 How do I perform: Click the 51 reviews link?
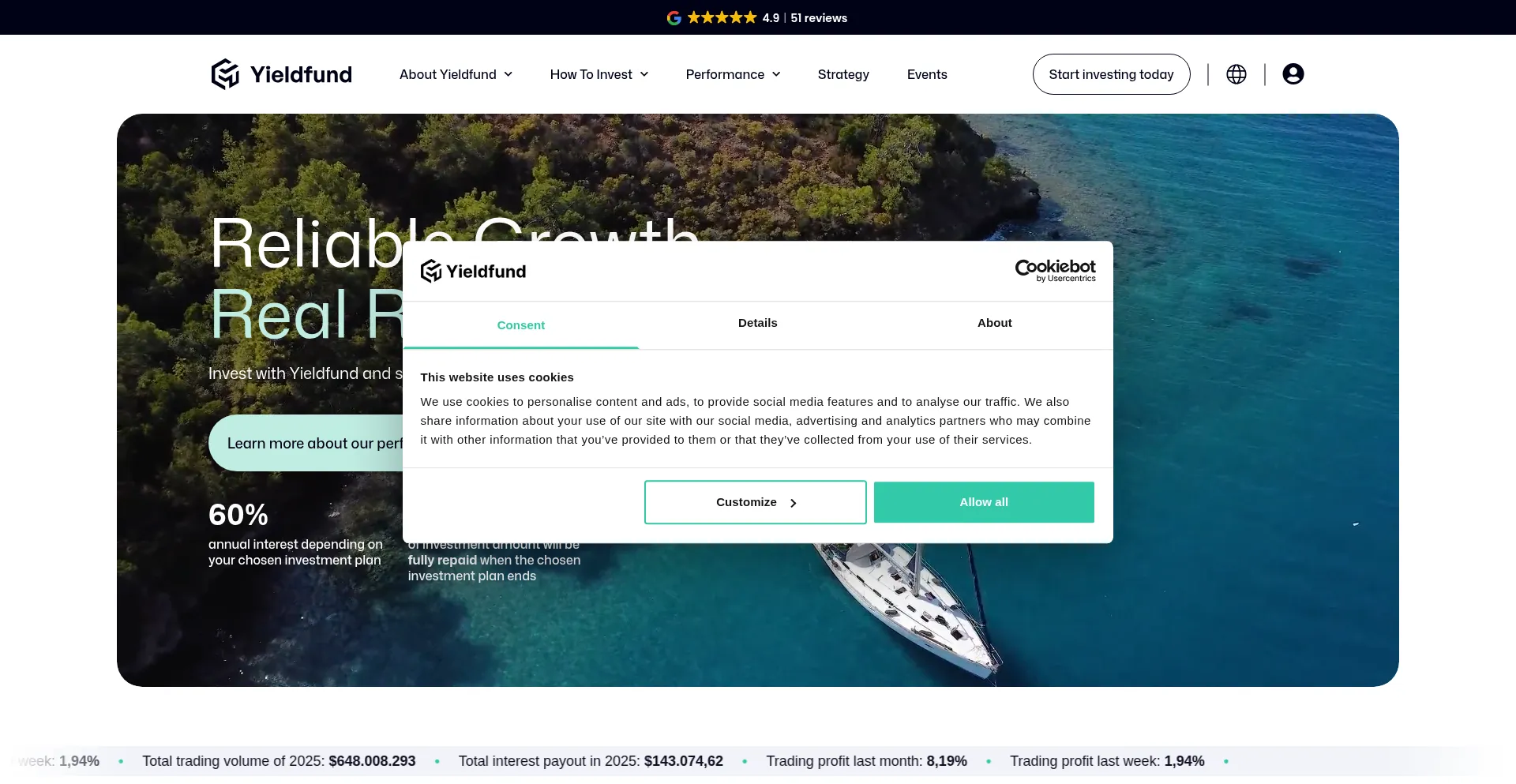(x=819, y=17)
